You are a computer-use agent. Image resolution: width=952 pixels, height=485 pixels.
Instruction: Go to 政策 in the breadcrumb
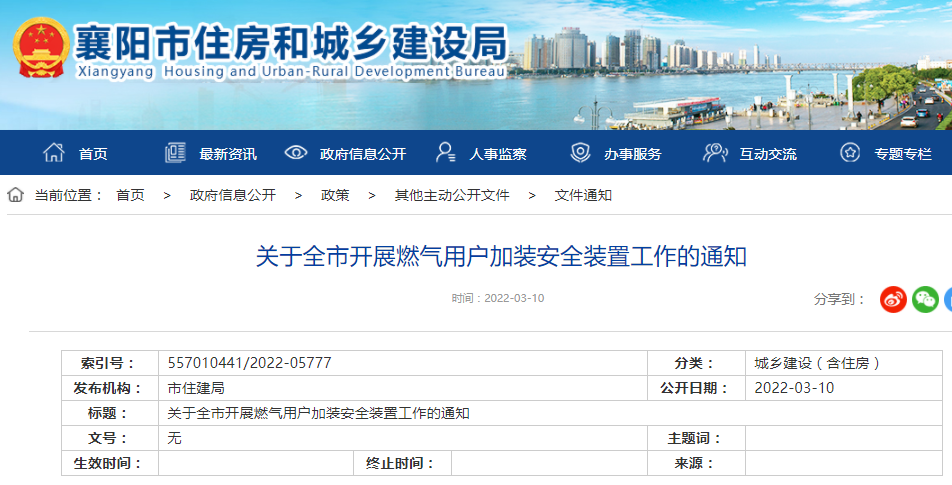335,195
